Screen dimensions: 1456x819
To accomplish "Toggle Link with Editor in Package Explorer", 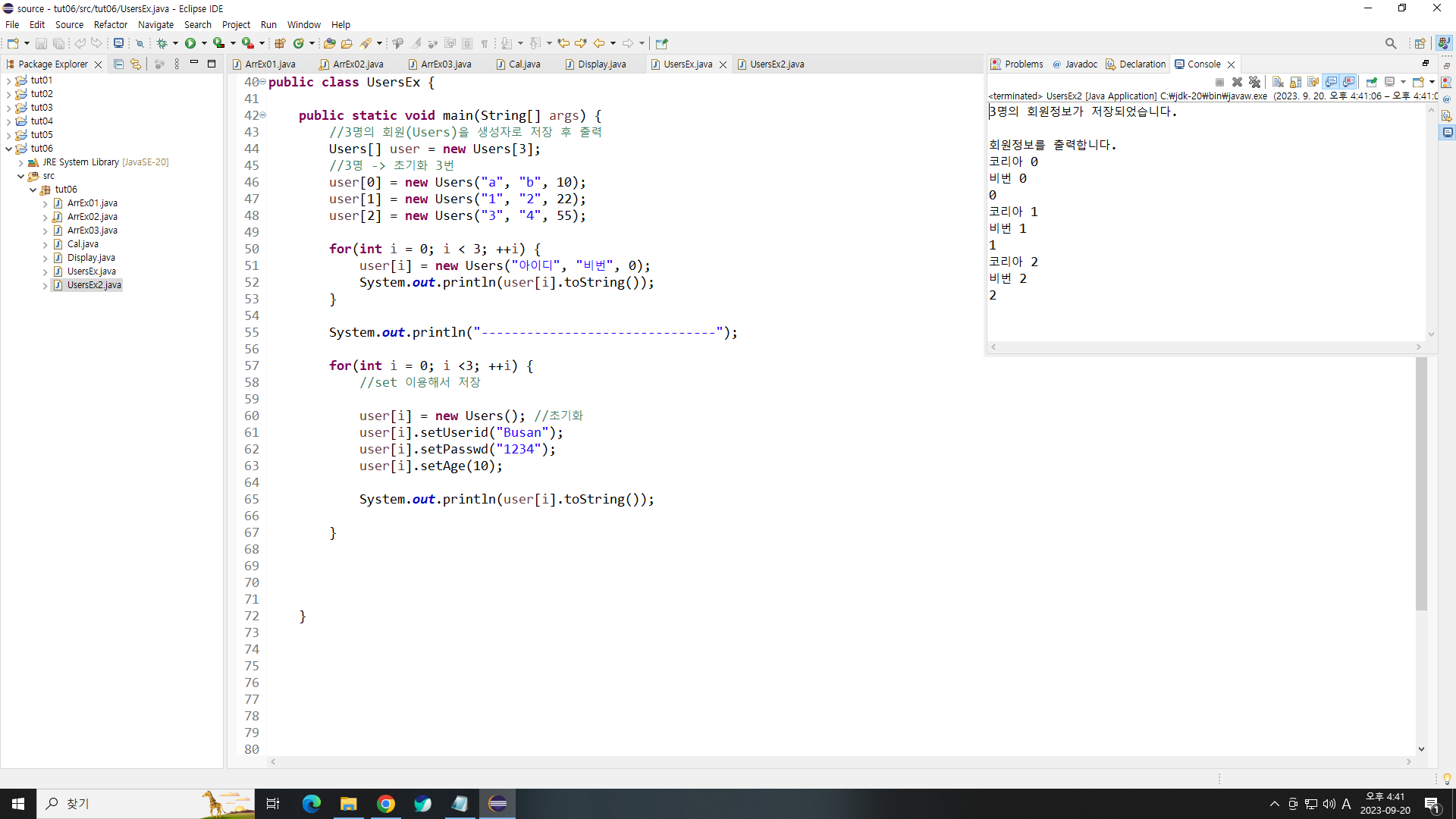I will 136,64.
